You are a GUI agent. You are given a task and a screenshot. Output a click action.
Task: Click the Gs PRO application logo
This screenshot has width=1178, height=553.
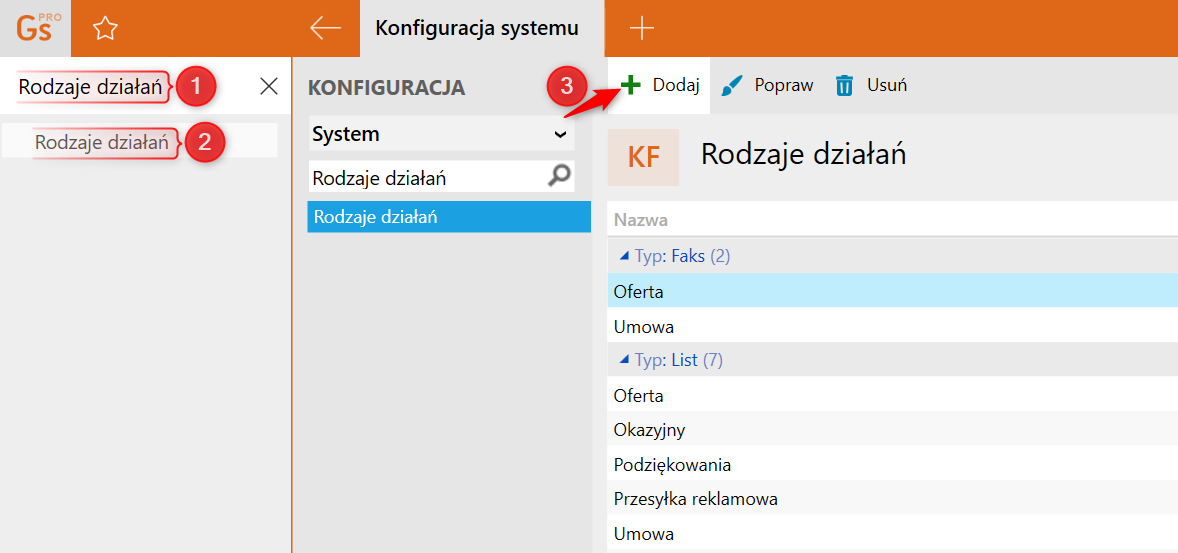click(35, 28)
